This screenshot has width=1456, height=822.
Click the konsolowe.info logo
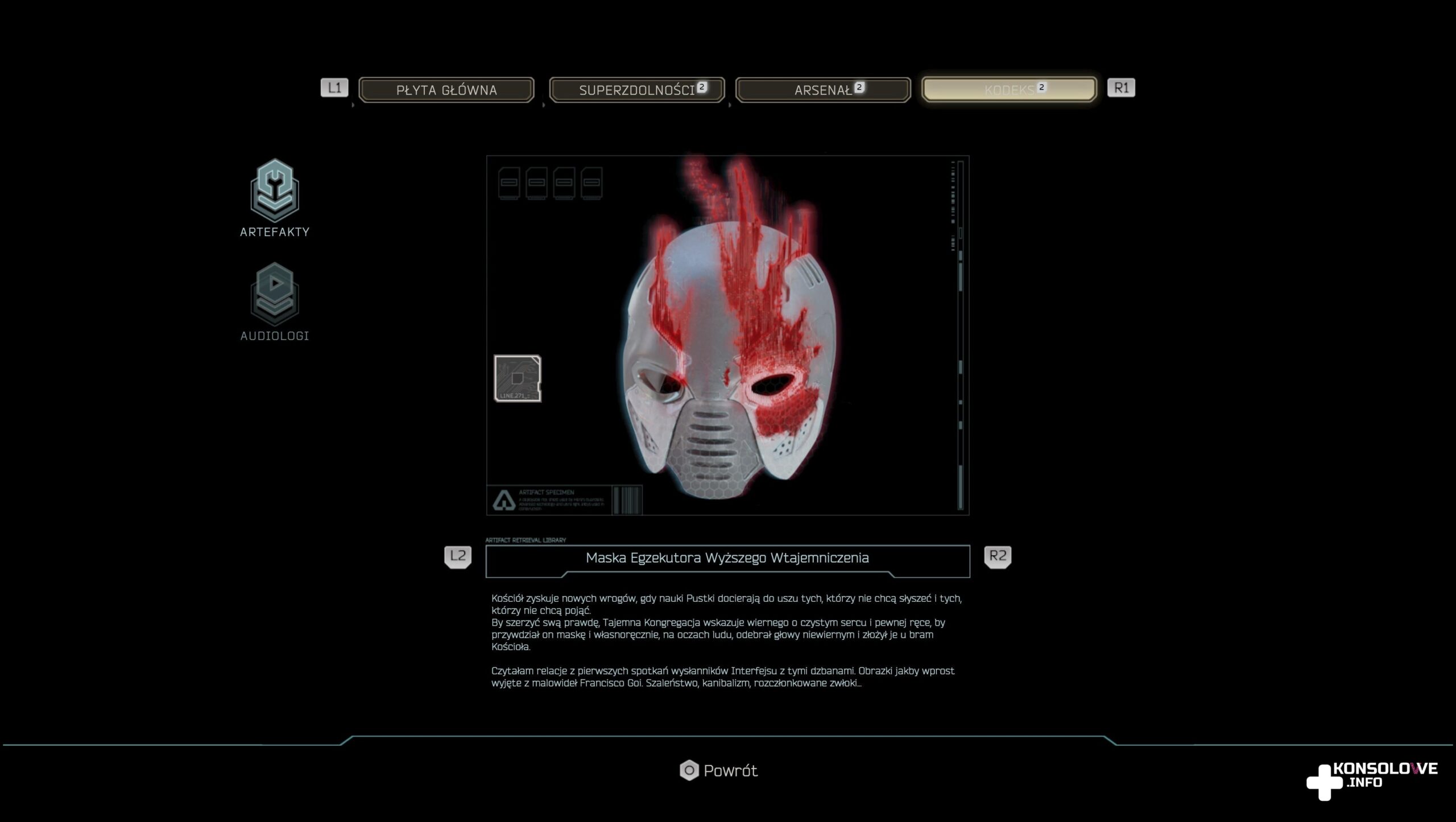[x=1371, y=779]
